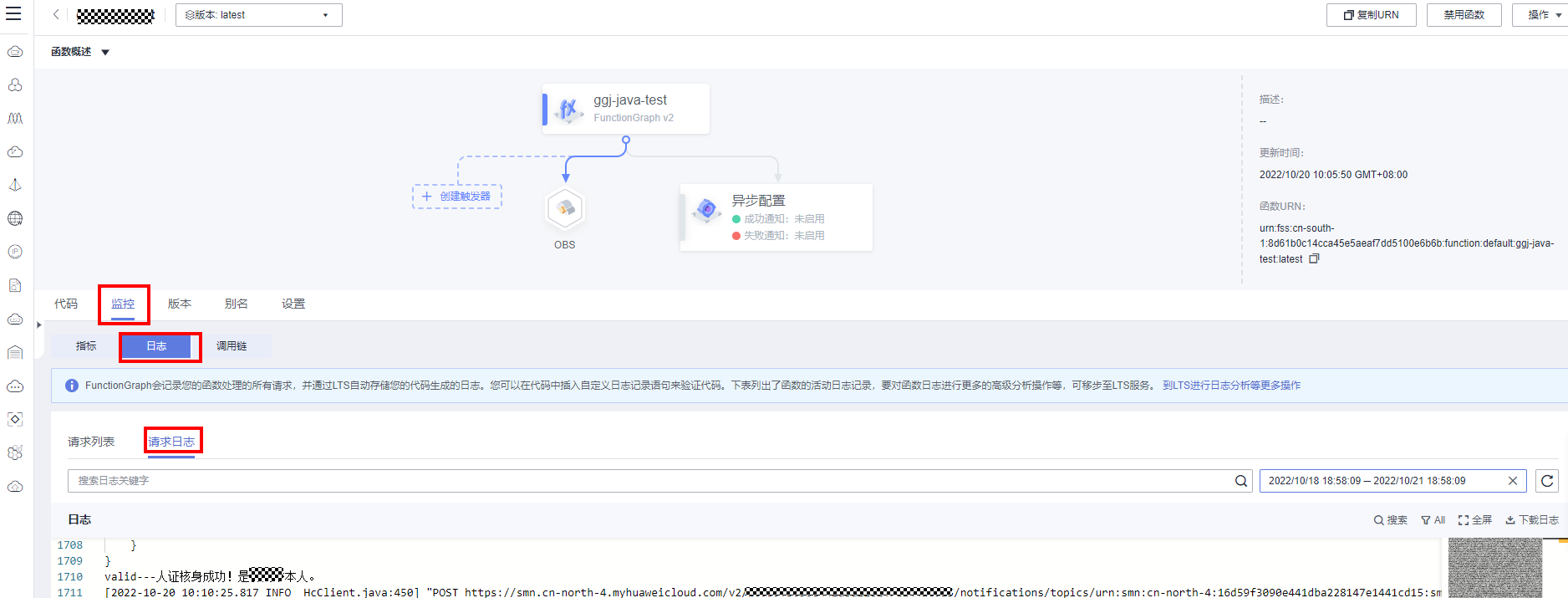The image size is (1568, 598).
Task: Expand the sidebar with the small triangle arrow
Action: (x=38, y=325)
